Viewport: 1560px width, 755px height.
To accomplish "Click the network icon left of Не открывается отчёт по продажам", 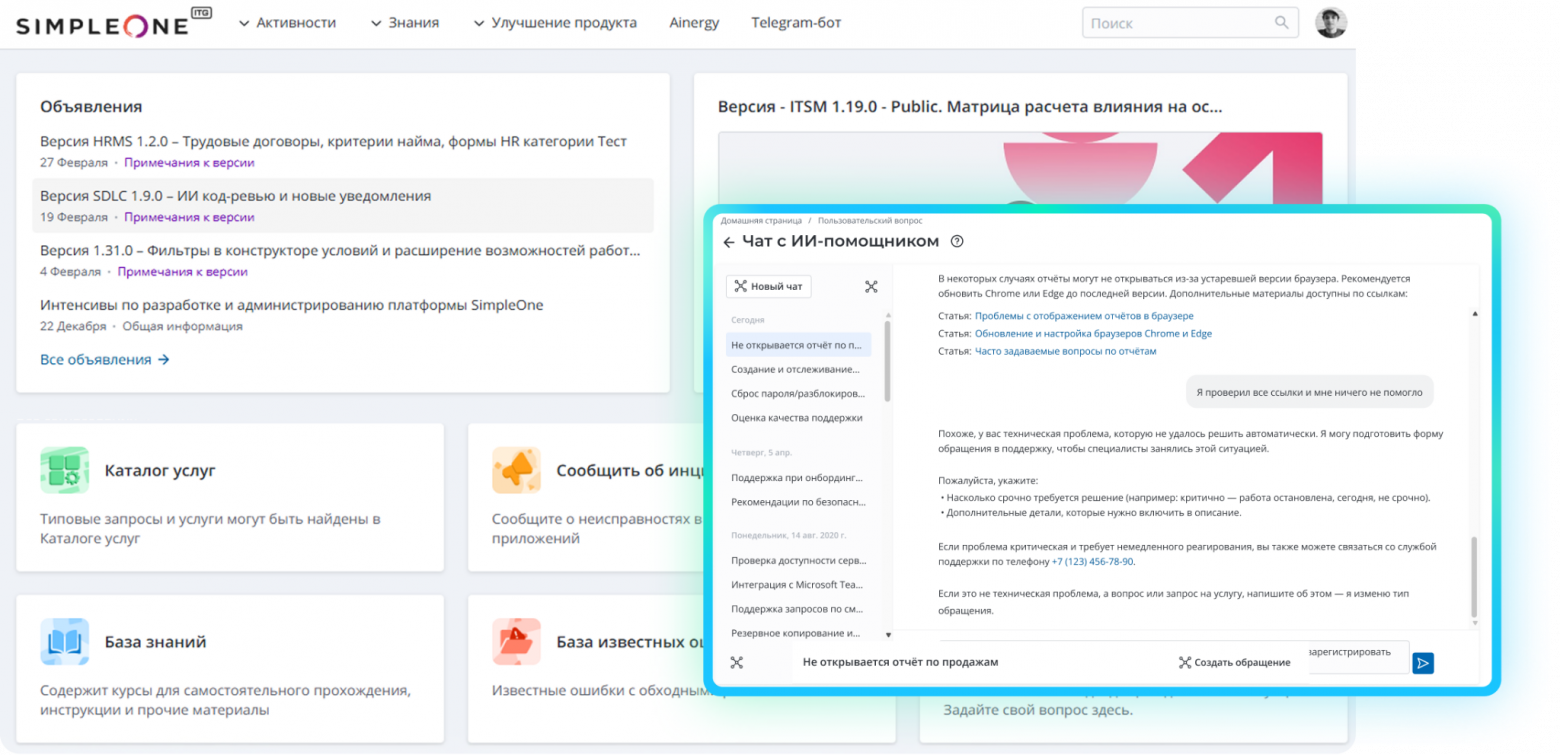I will tap(737, 662).
